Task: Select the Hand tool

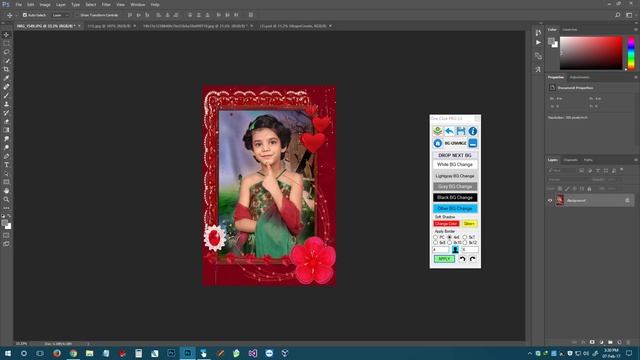Action: point(6,191)
